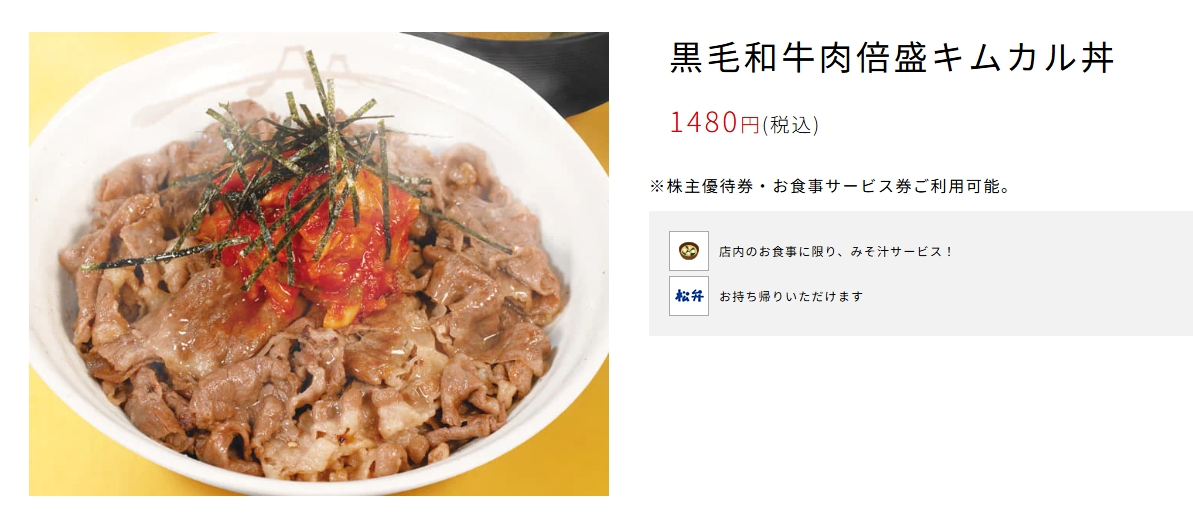Click the 松弁 takeout icon
Image resolution: width=1193 pixels, height=524 pixels.
689,296
